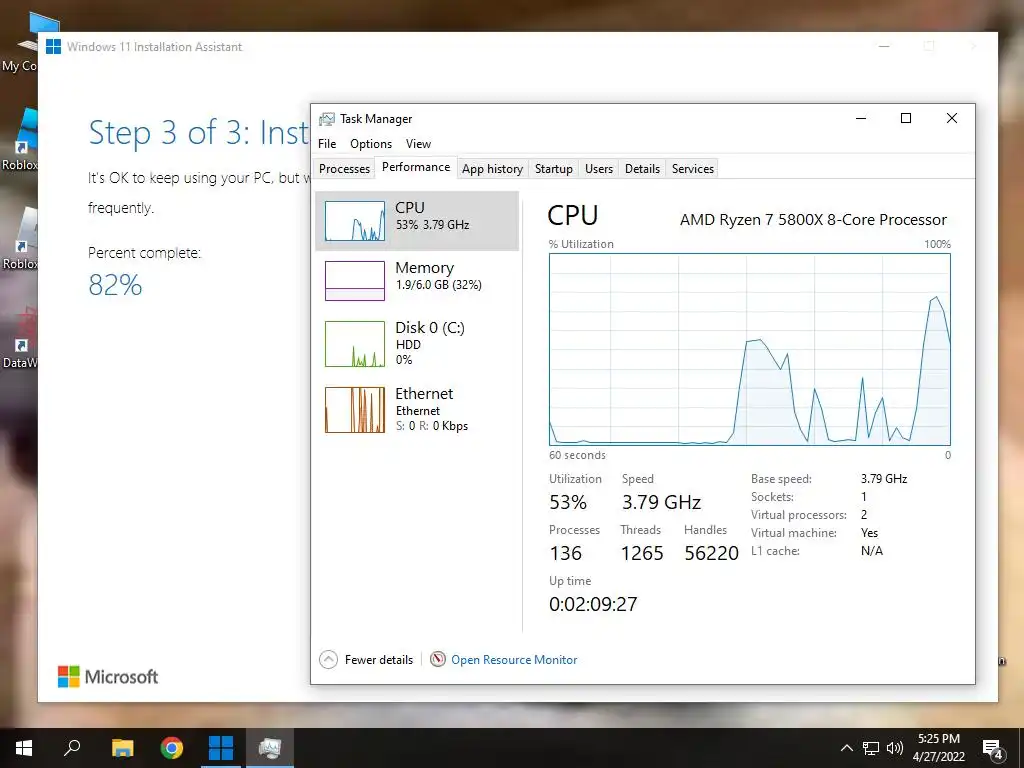
Task: Click the Task Manager taskbar icon
Action: pyautogui.click(x=270, y=748)
